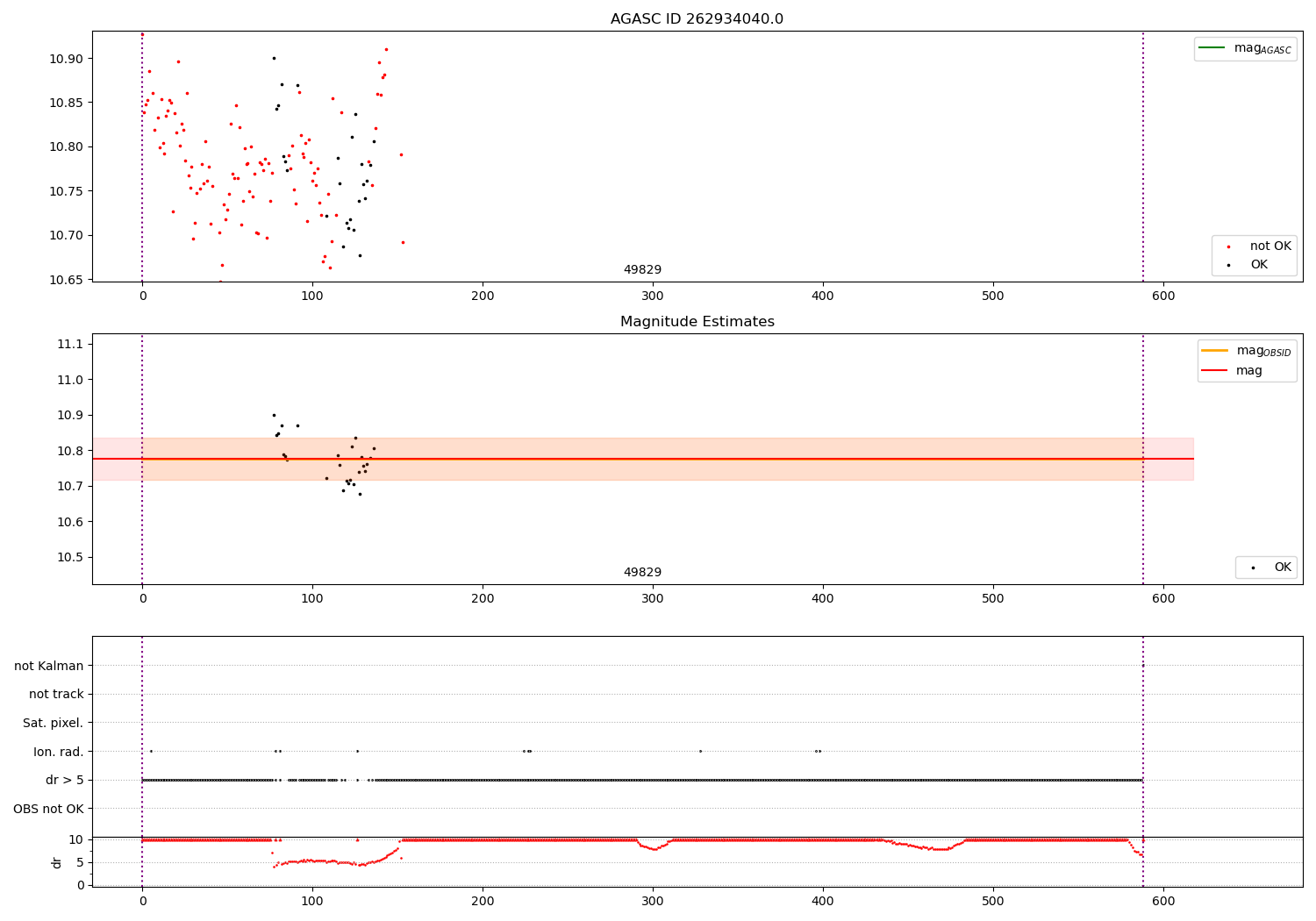Click the '10.6' y-tick on the Magnitude Estimates plot
This screenshot has width=1316, height=921.
70,522
